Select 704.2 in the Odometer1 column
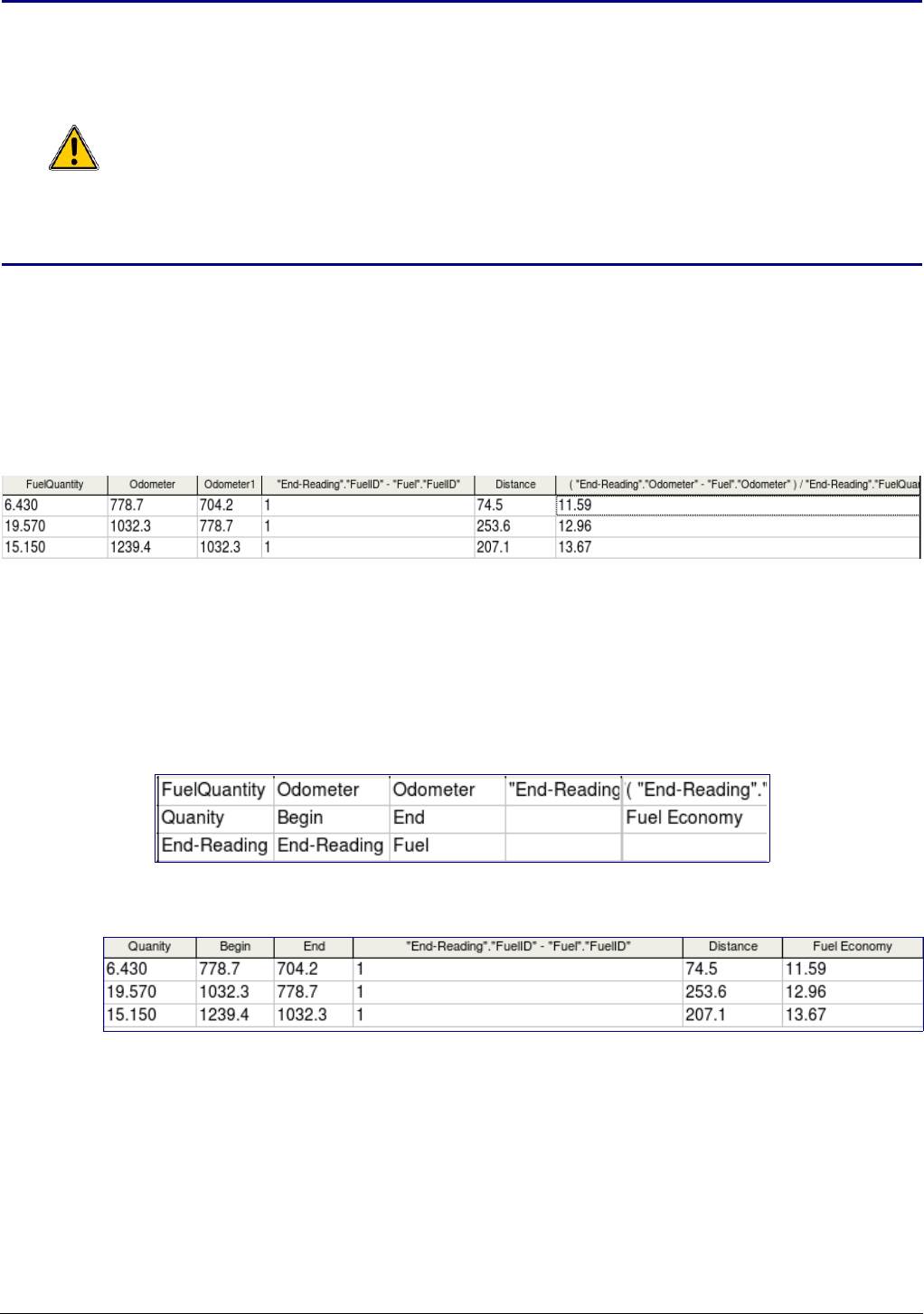The height and width of the screenshot is (1314, 924). (x=217, y=506)
